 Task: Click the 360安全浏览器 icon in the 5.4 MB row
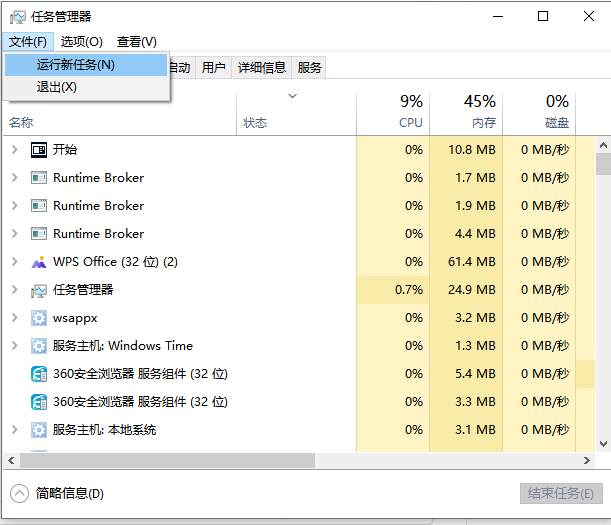pyautogui.click(x=39, y=374)
